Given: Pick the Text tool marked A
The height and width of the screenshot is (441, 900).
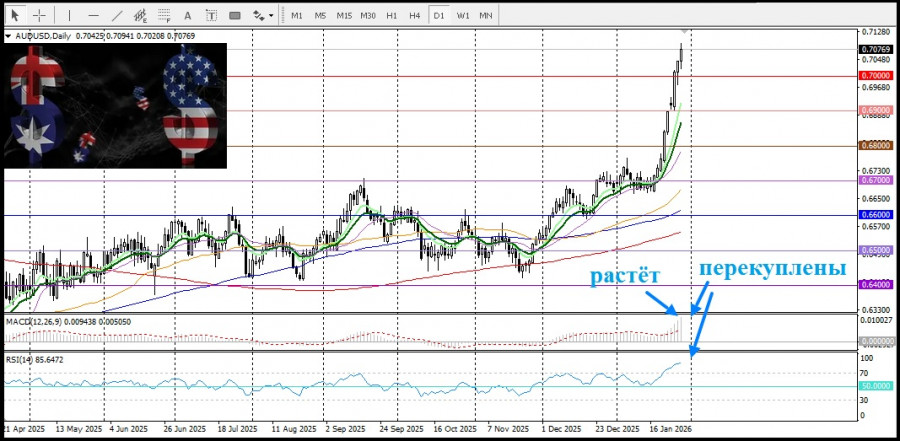Looking at the screenshot, I should 187,16.
